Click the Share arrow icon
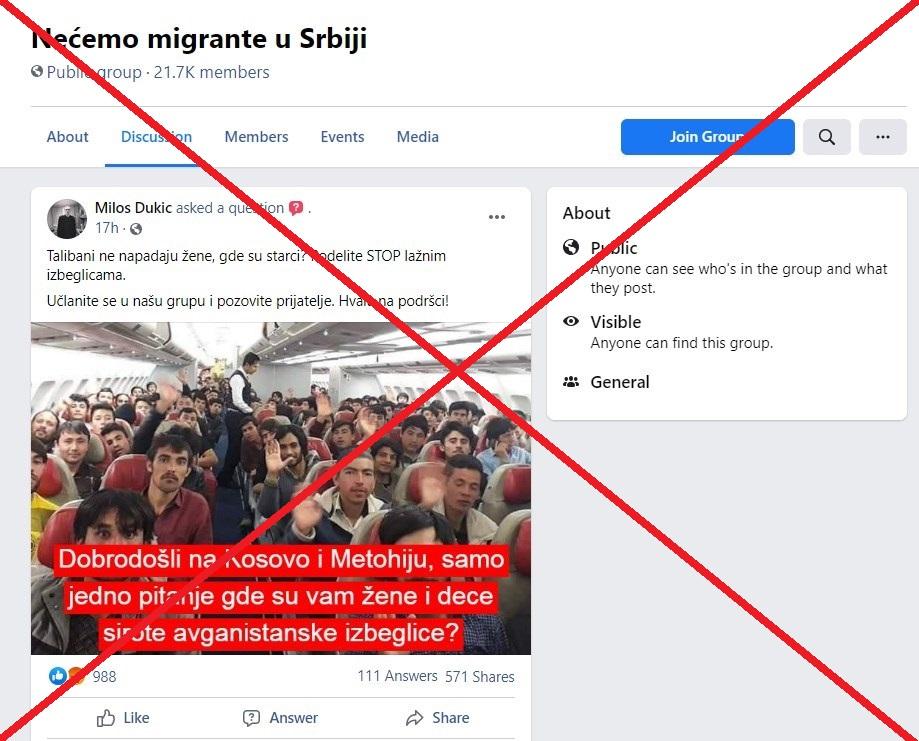The width and height of the screenshot is (919, 741). pyautogui.click(x=414, y=718)
